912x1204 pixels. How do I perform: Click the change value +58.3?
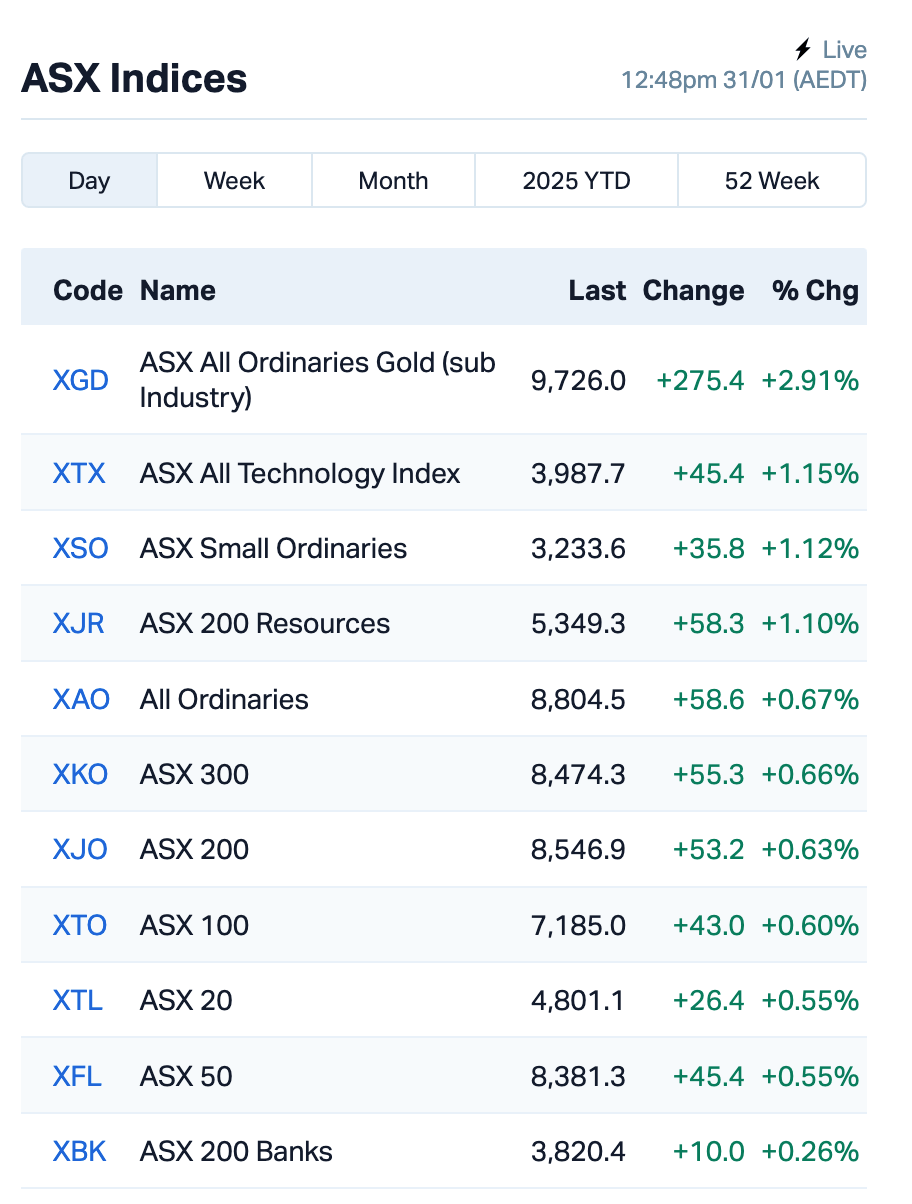pyautogui.click(x=709, y=624)
